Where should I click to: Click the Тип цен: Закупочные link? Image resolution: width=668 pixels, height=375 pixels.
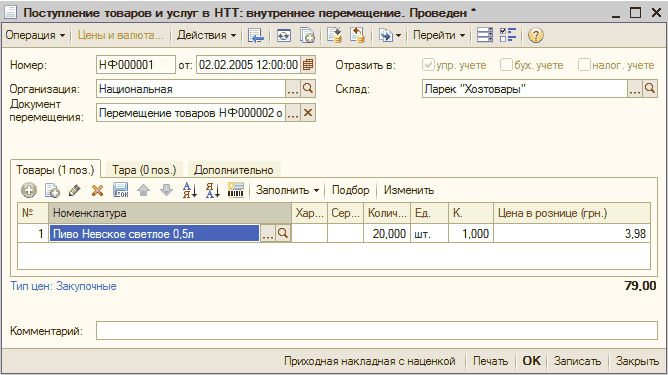pos(63,286)
